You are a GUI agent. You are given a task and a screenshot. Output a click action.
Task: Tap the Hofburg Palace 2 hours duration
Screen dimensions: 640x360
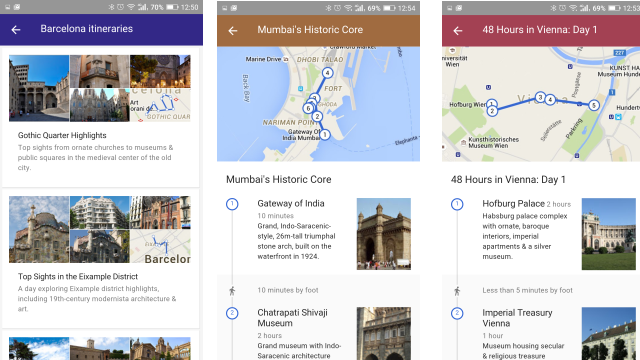tap(559, 204)
